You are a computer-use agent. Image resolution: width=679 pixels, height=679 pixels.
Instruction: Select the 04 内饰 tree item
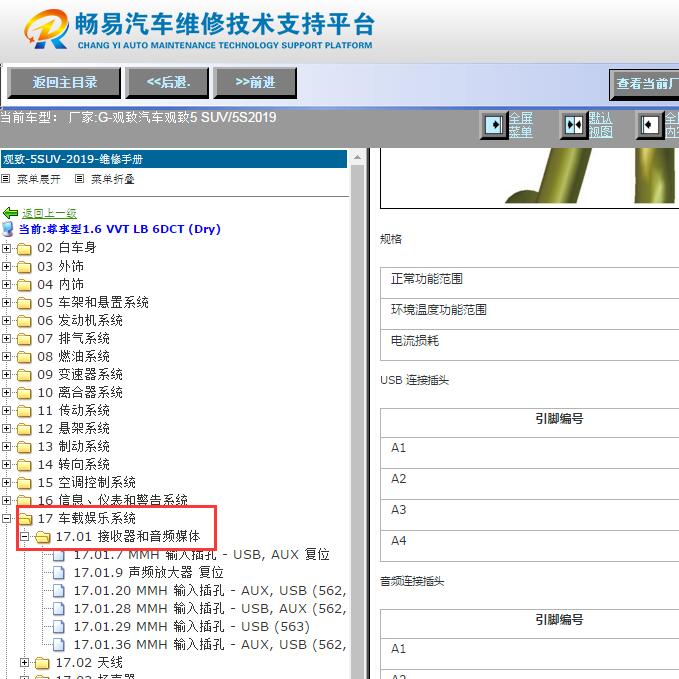click(61, 285)
